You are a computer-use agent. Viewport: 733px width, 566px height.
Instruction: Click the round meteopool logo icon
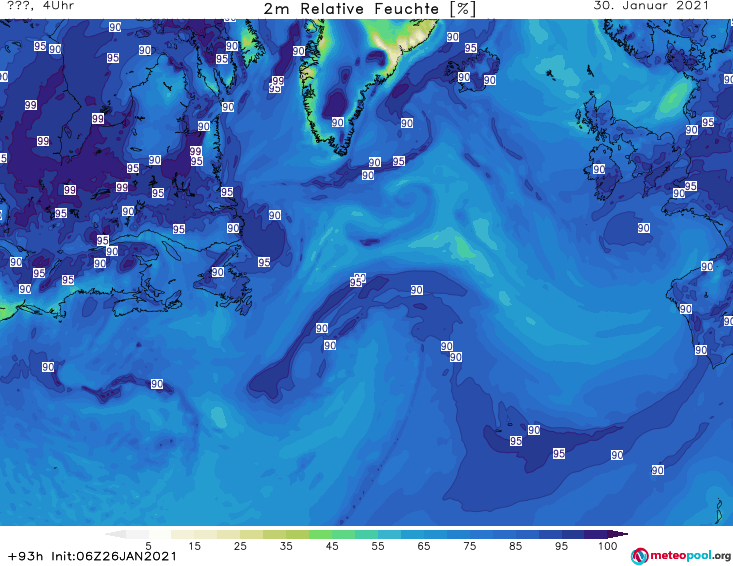[639, 556]
